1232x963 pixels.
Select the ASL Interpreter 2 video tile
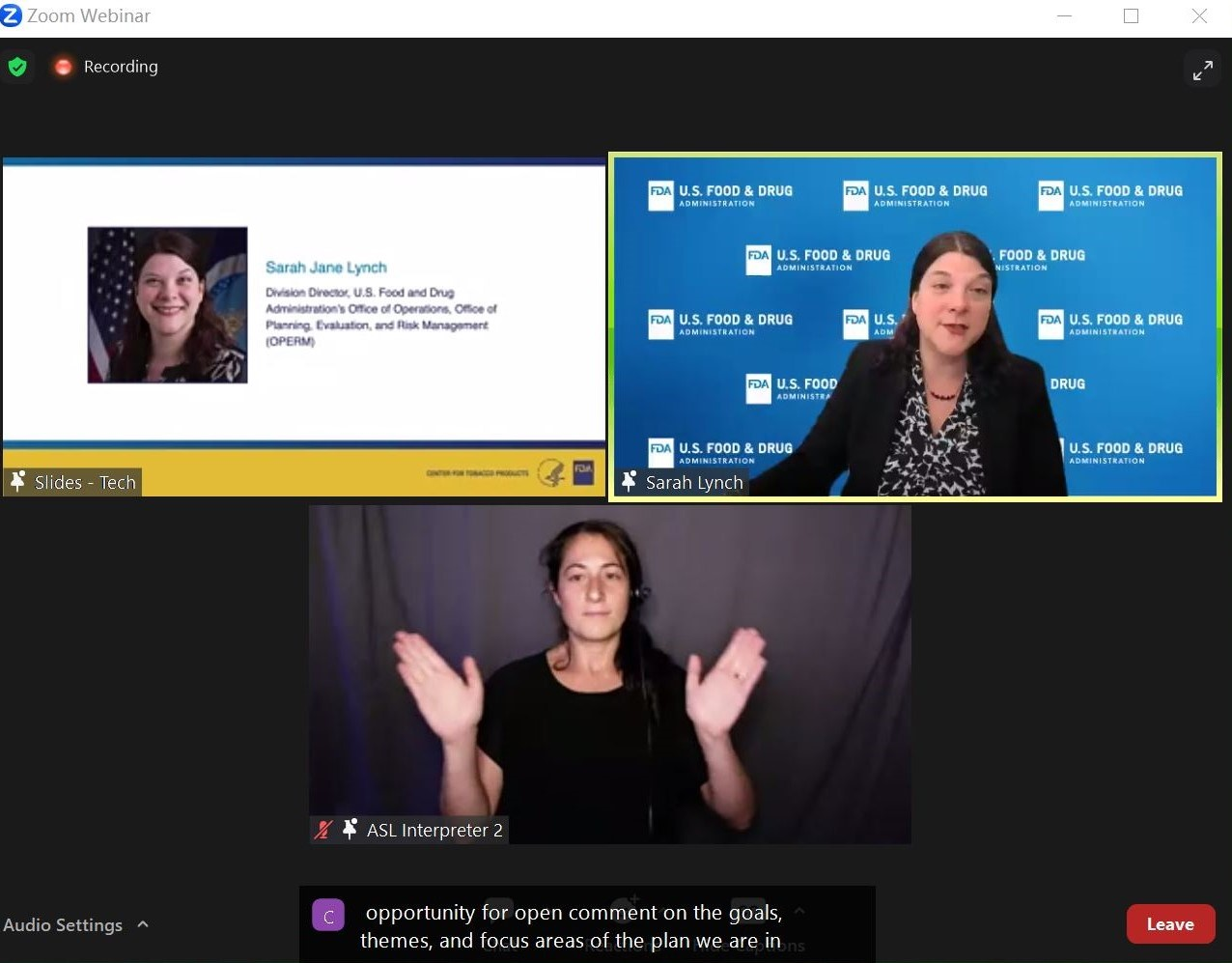tap(609, 673)
